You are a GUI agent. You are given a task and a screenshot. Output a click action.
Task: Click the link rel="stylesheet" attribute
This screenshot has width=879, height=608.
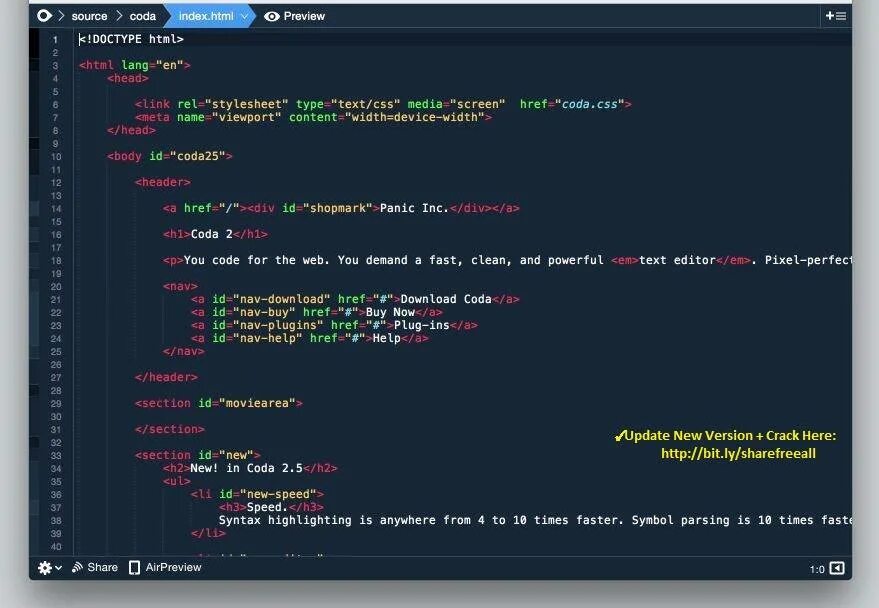point(233,104)
